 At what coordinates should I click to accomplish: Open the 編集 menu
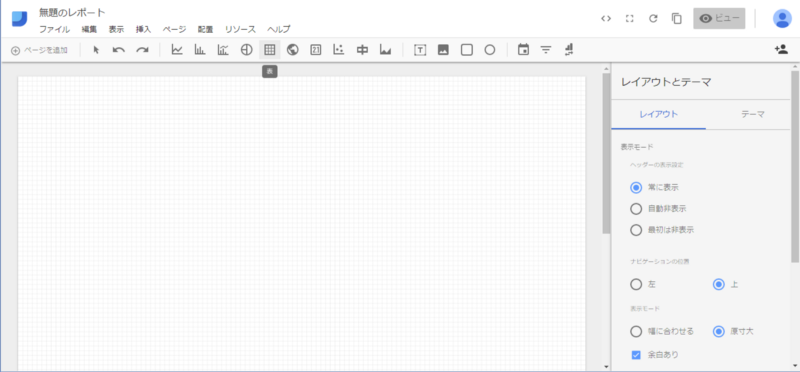pyautogui.click(x=89, y=30)
